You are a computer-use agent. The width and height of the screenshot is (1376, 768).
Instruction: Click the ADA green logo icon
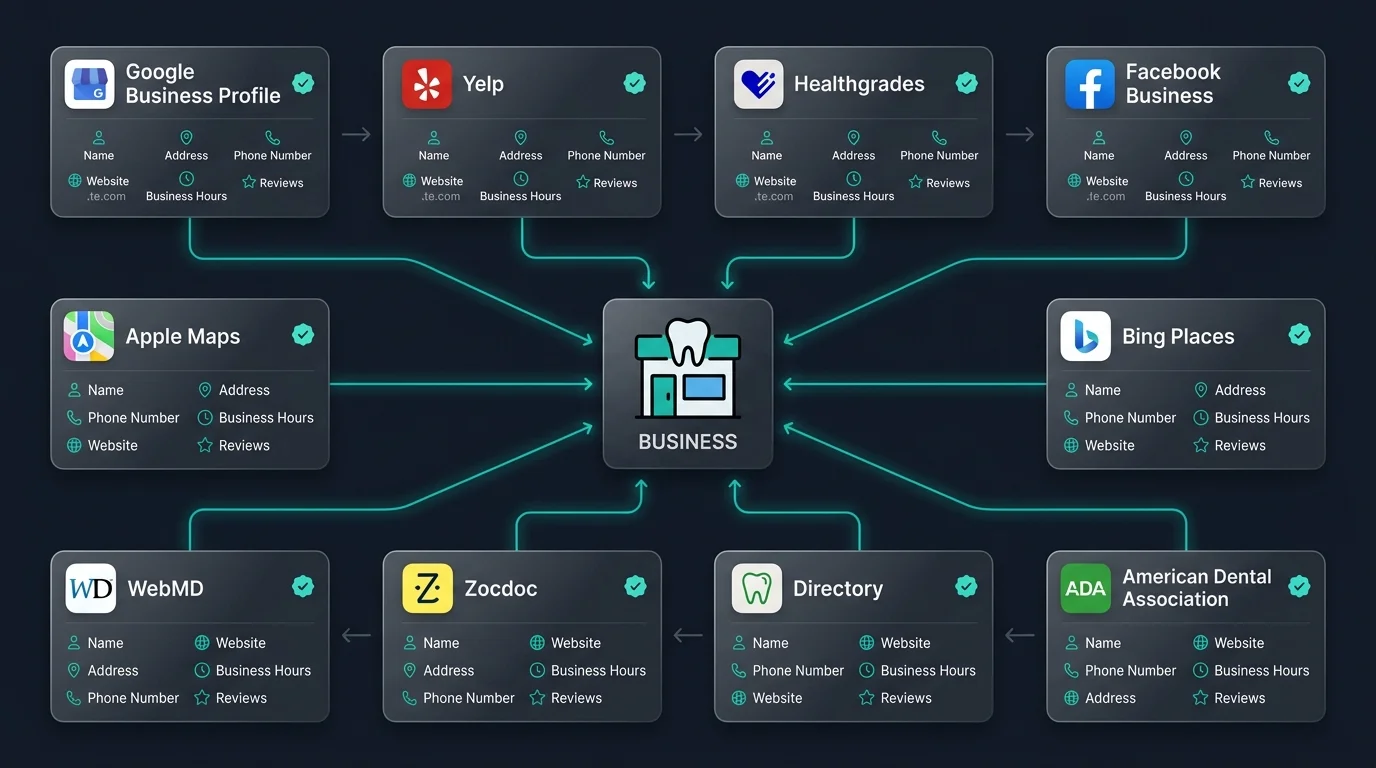(1086, 588)
